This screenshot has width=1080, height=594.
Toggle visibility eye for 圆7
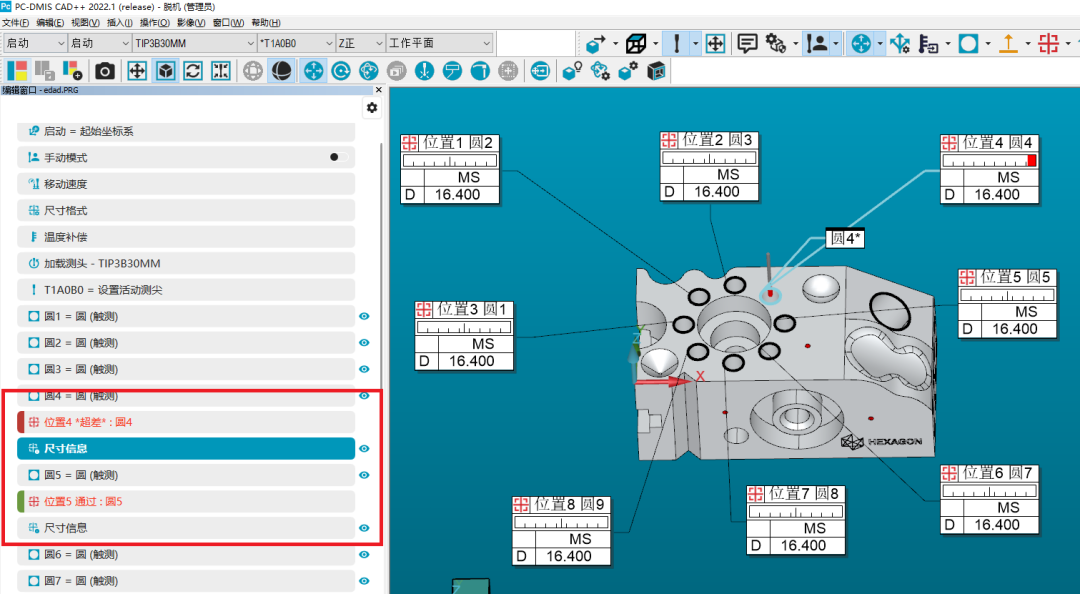pos(364,581)
